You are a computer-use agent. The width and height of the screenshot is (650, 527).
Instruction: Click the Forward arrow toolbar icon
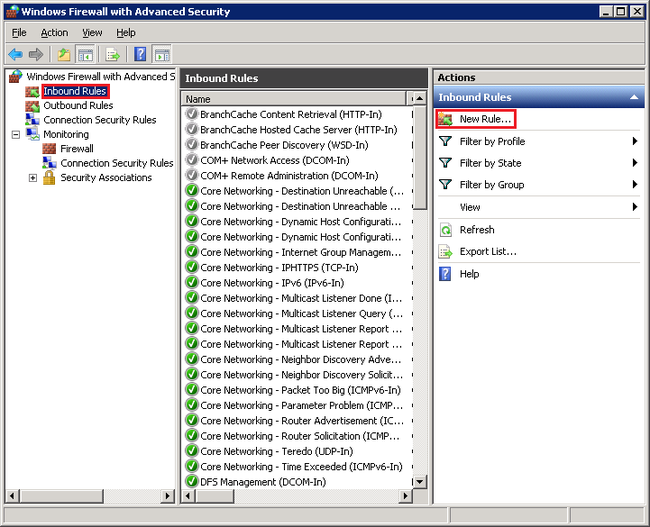[36, 54]
